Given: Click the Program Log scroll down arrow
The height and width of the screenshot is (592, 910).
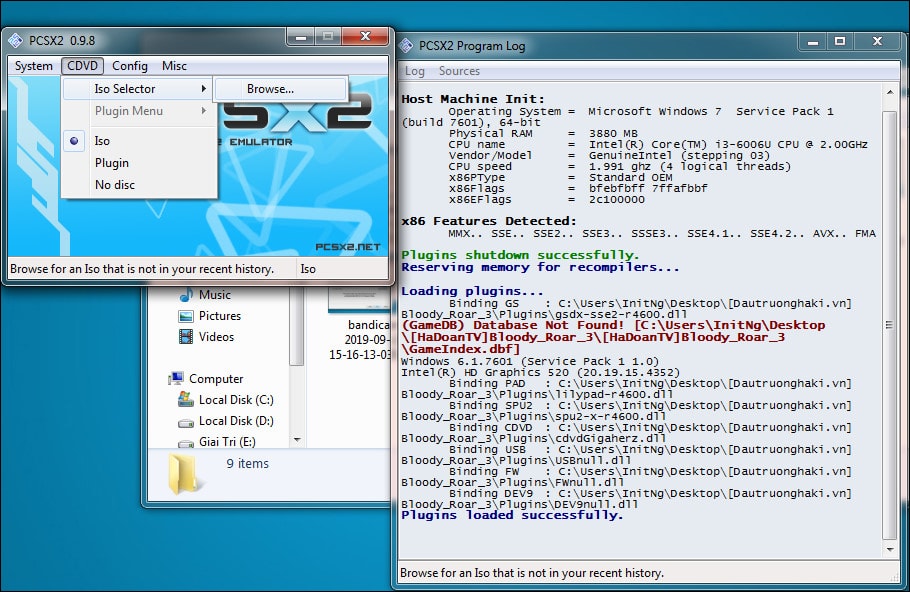Looking at the screenshot, I should pos(890,549).
